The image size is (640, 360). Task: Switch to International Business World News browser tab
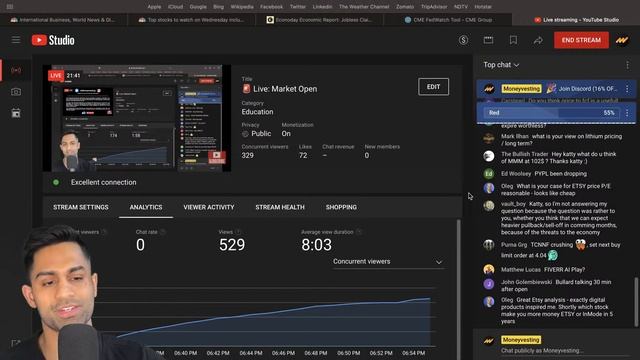pos(64,20)
